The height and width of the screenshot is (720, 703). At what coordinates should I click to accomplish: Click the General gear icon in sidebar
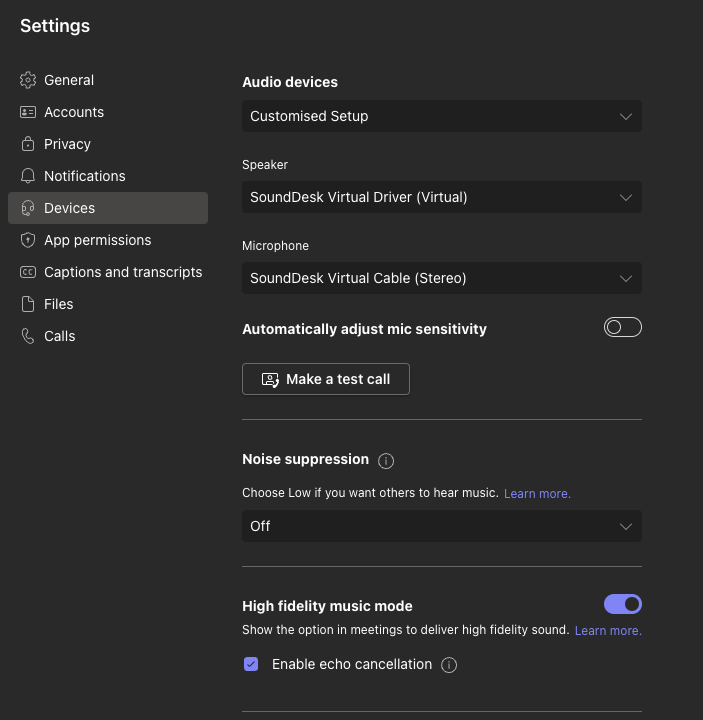pos(28,80)
